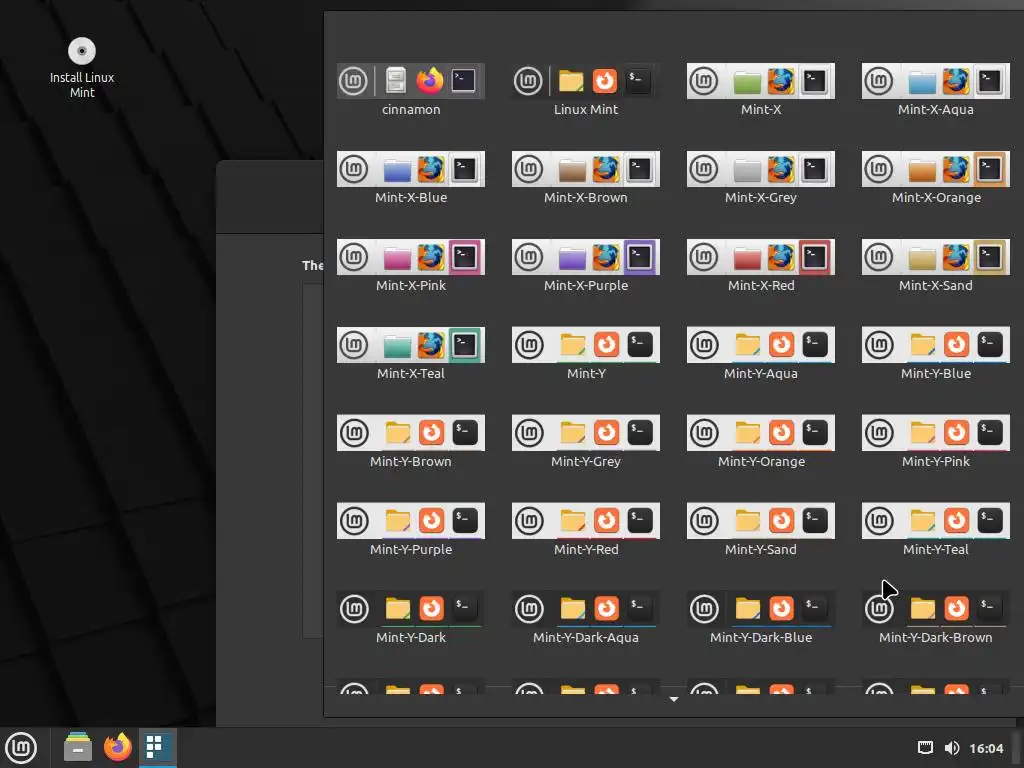The width and height of the screenshot is (1024, 768).
Task: Select the Mint-X-Brown theme
Action: pyautogui.click(x=586, y=178)
